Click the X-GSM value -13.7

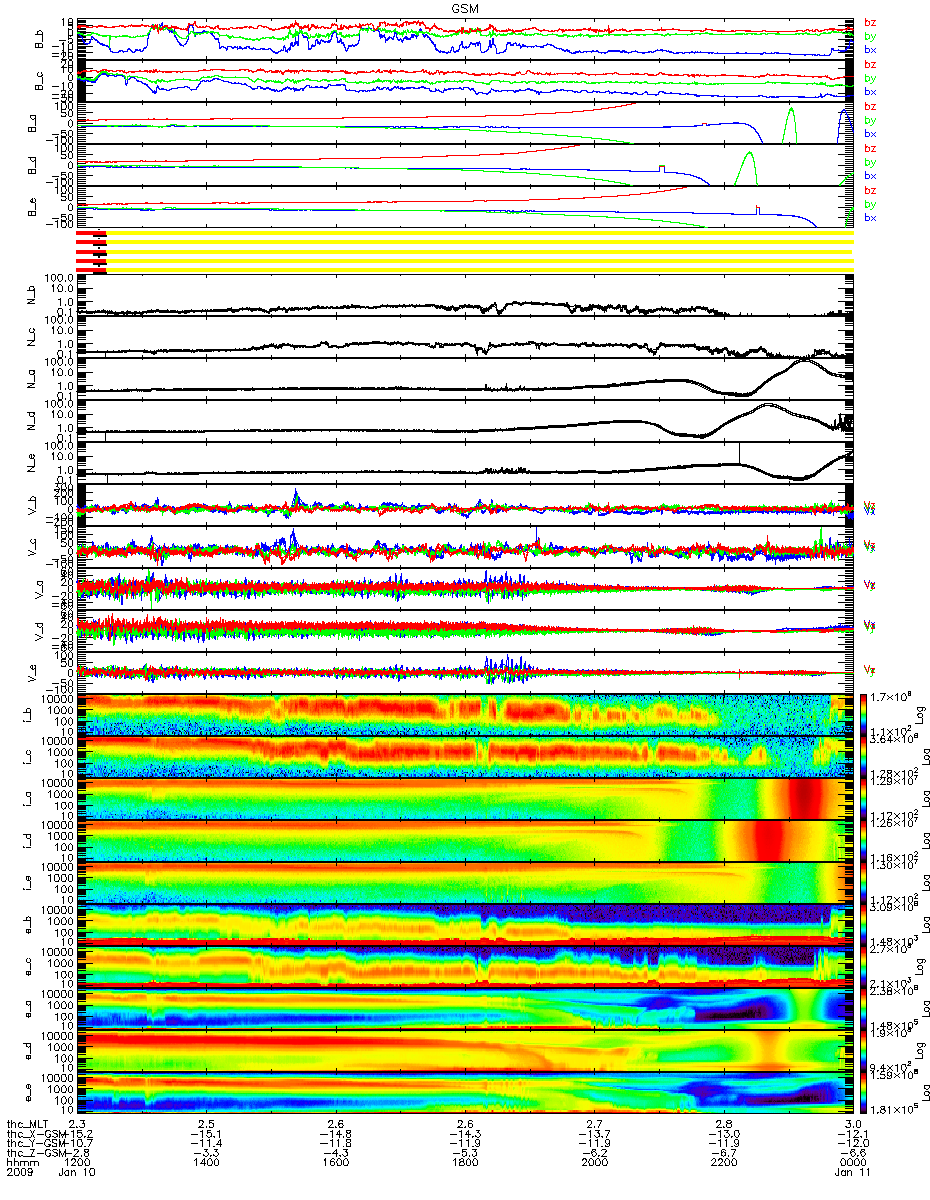pos(594,1135)
